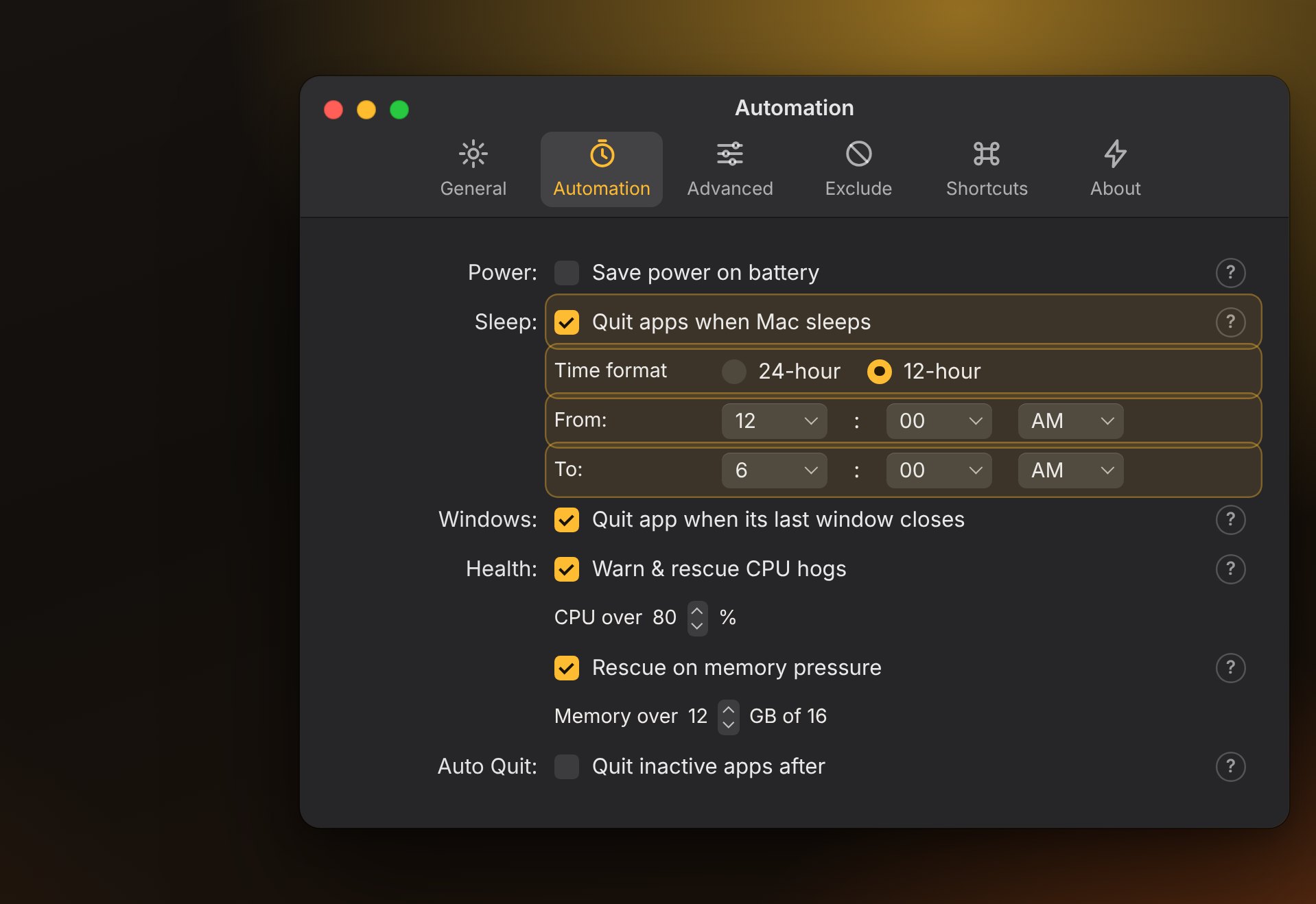Open the From hour dropdown showing 12
Viewport: 1316px width, 904px height.
coord(774,420)
